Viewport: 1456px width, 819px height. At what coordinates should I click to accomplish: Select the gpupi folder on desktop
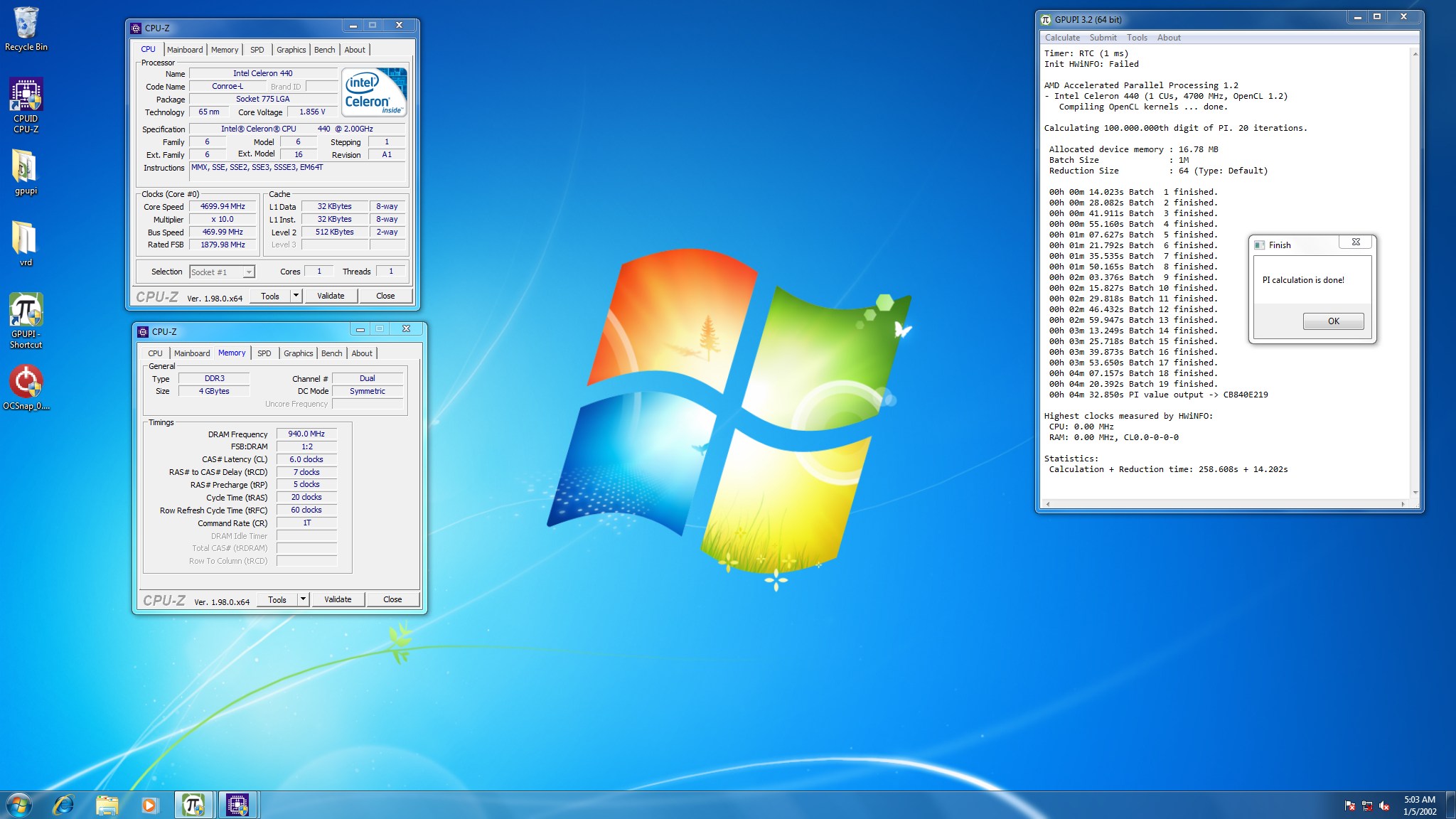coord(26,172)
